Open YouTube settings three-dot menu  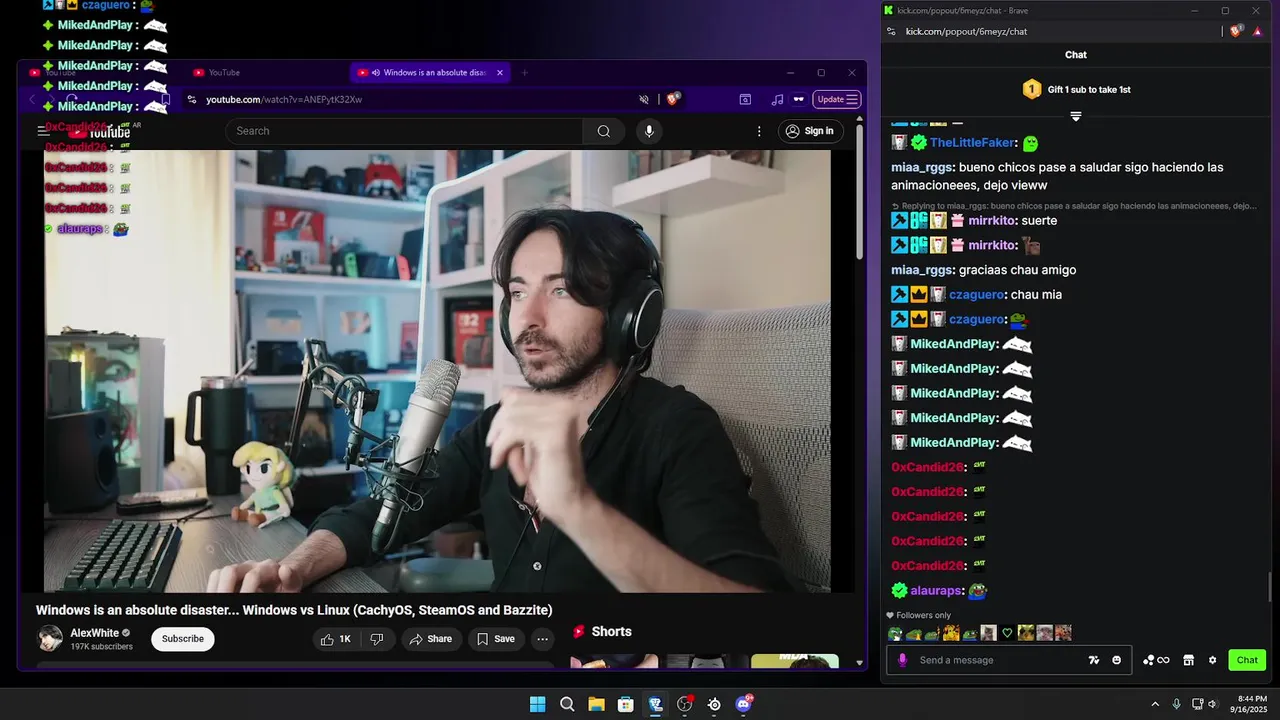click(x=759, y=131)
